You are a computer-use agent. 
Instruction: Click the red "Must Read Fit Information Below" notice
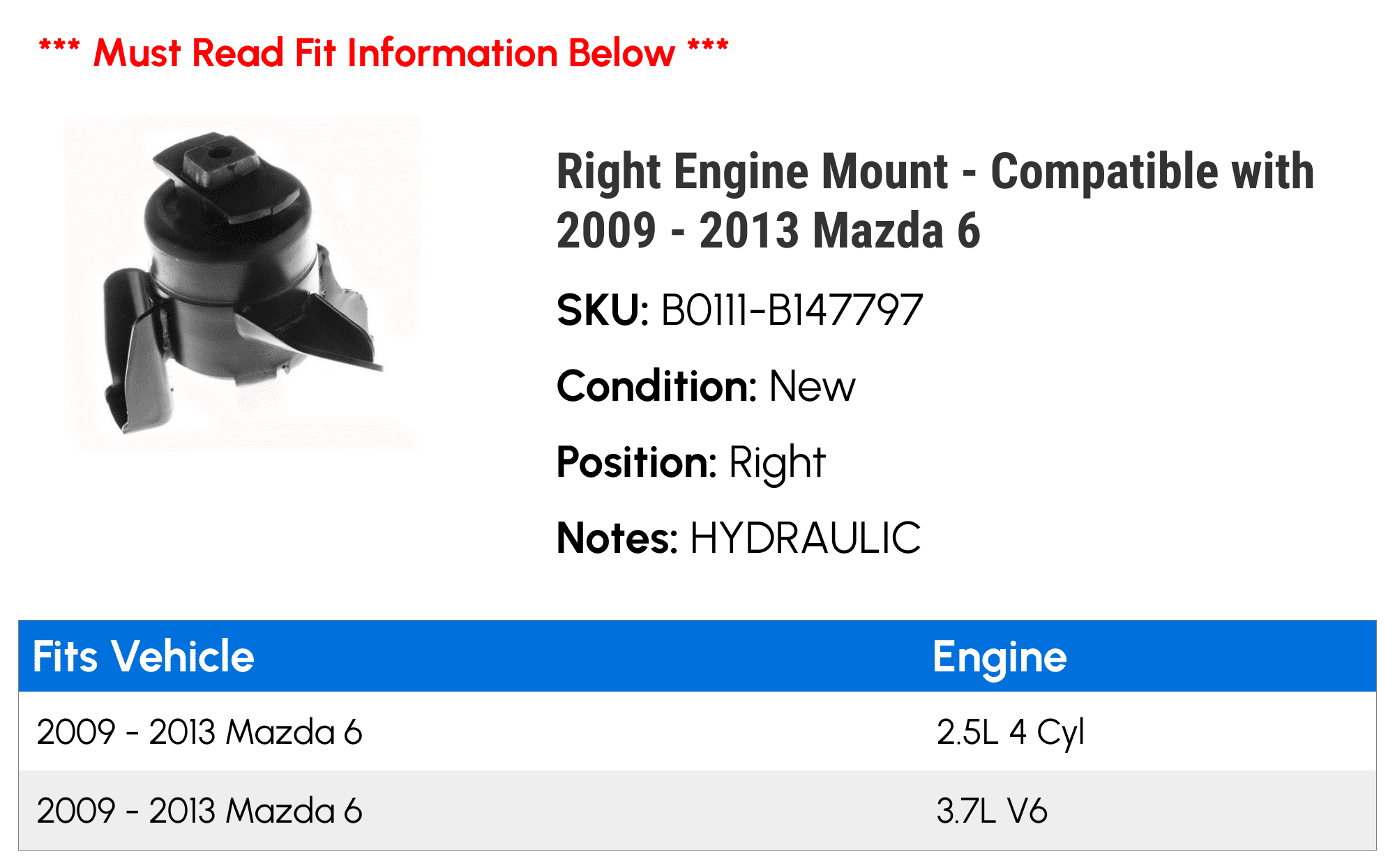384,53
